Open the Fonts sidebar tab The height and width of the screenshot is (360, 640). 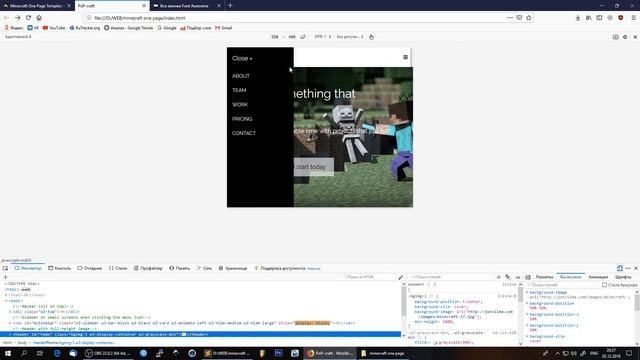pos(623,277)
